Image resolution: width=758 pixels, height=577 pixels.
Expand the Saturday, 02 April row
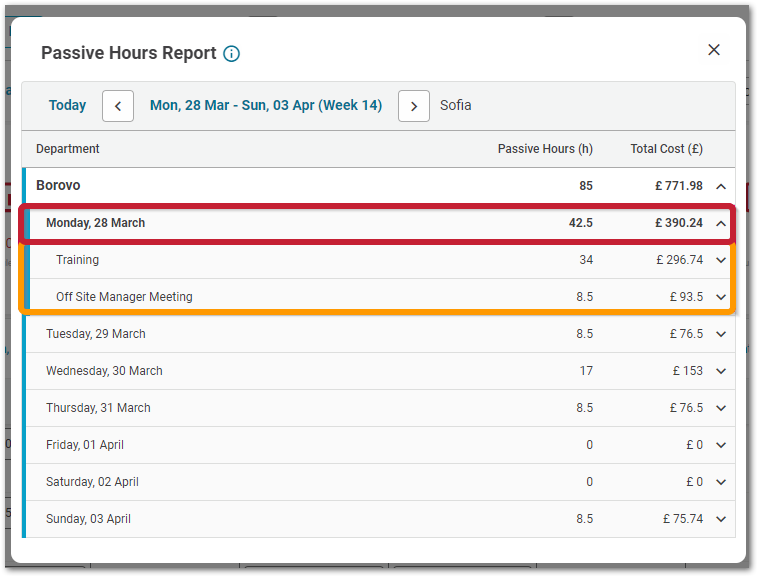[721, 482]
